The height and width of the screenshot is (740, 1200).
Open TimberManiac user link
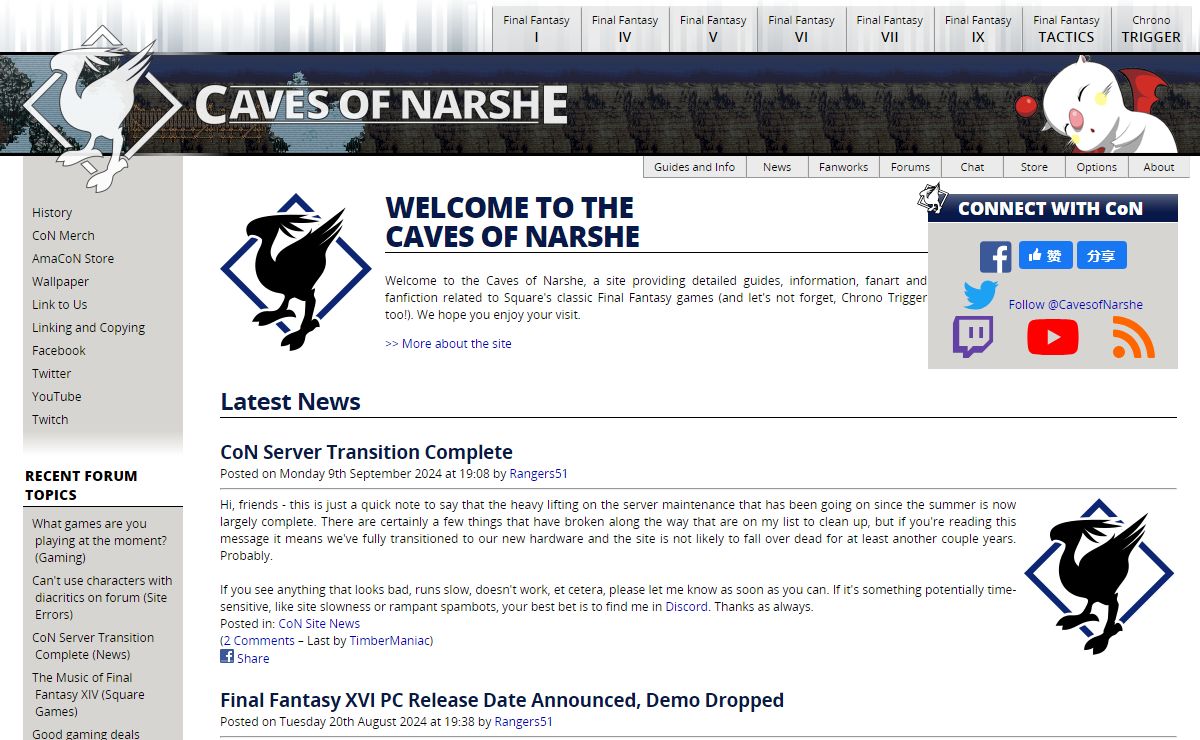click(389, 640)
